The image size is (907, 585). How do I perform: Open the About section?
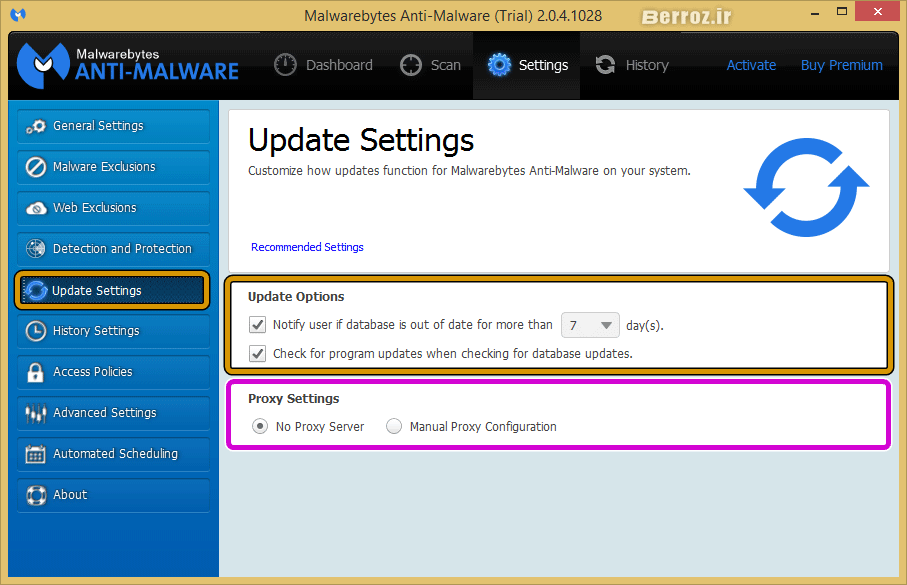[x=113, y=495]
